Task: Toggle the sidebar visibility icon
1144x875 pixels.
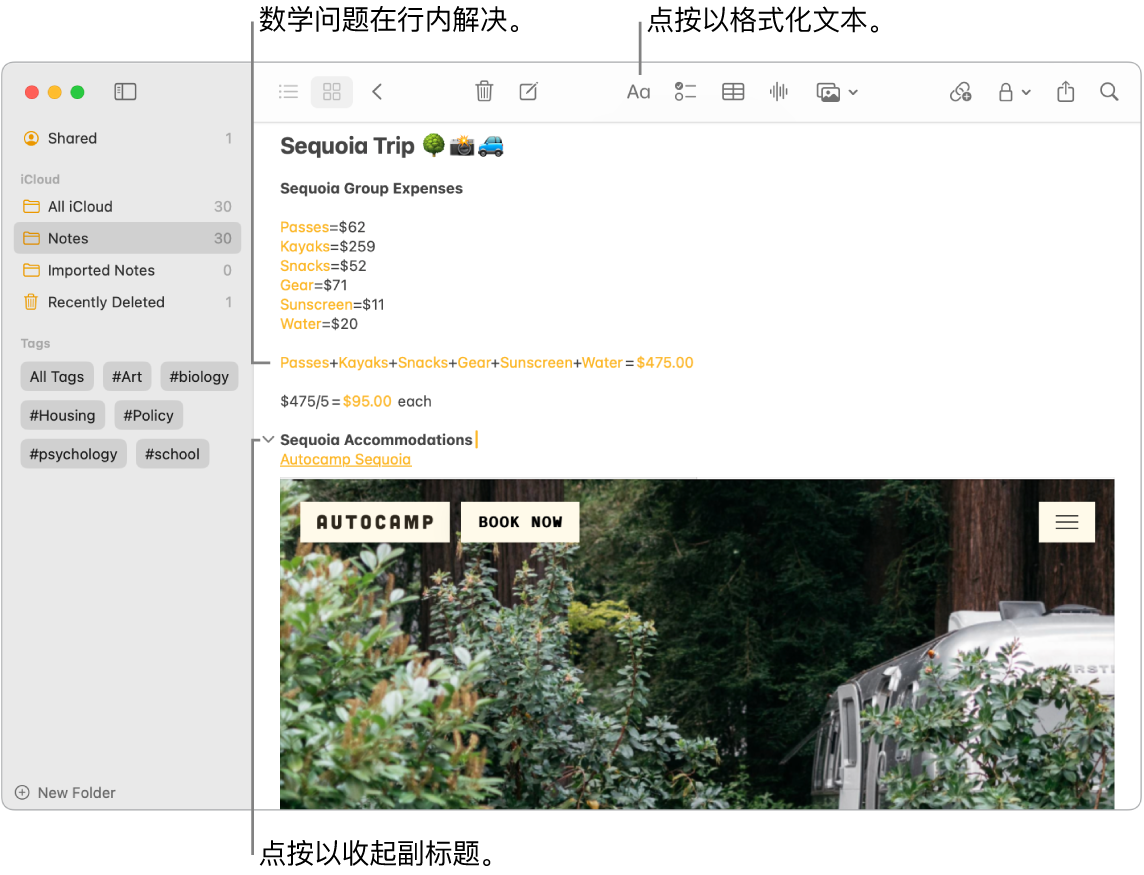Action: [125, 91]
